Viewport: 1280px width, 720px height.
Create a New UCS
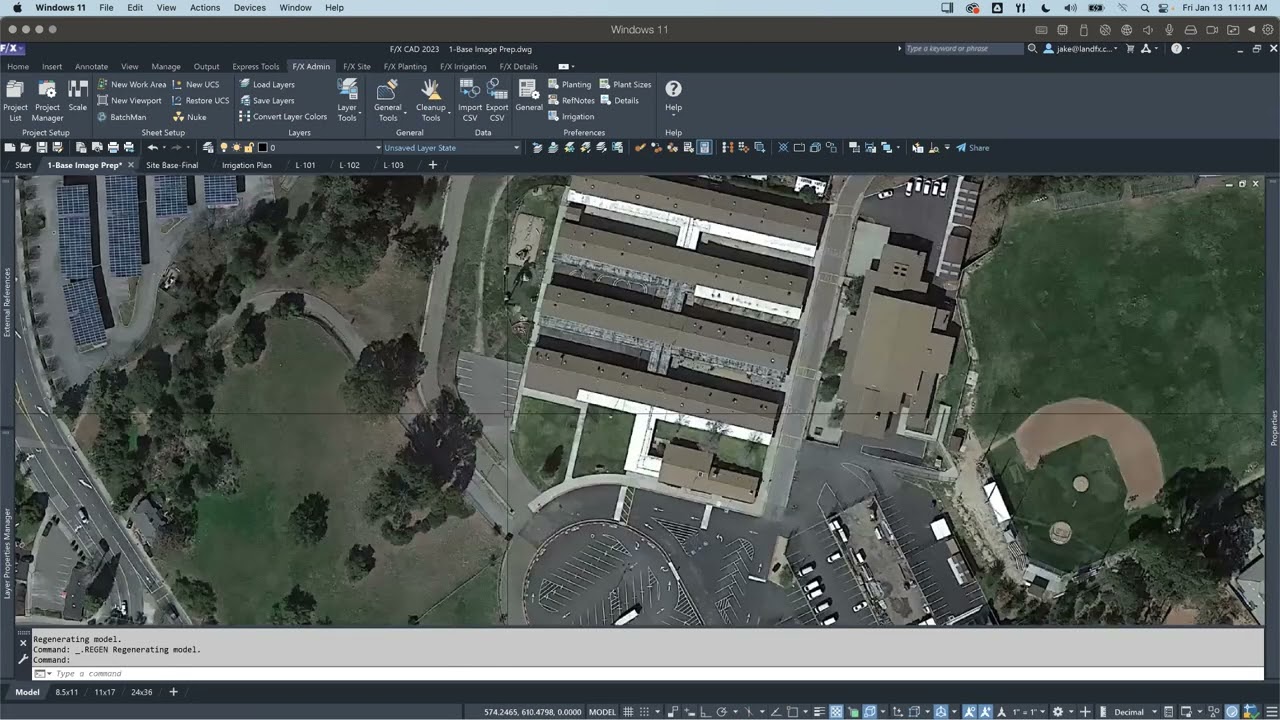click(x=196, y=85)
